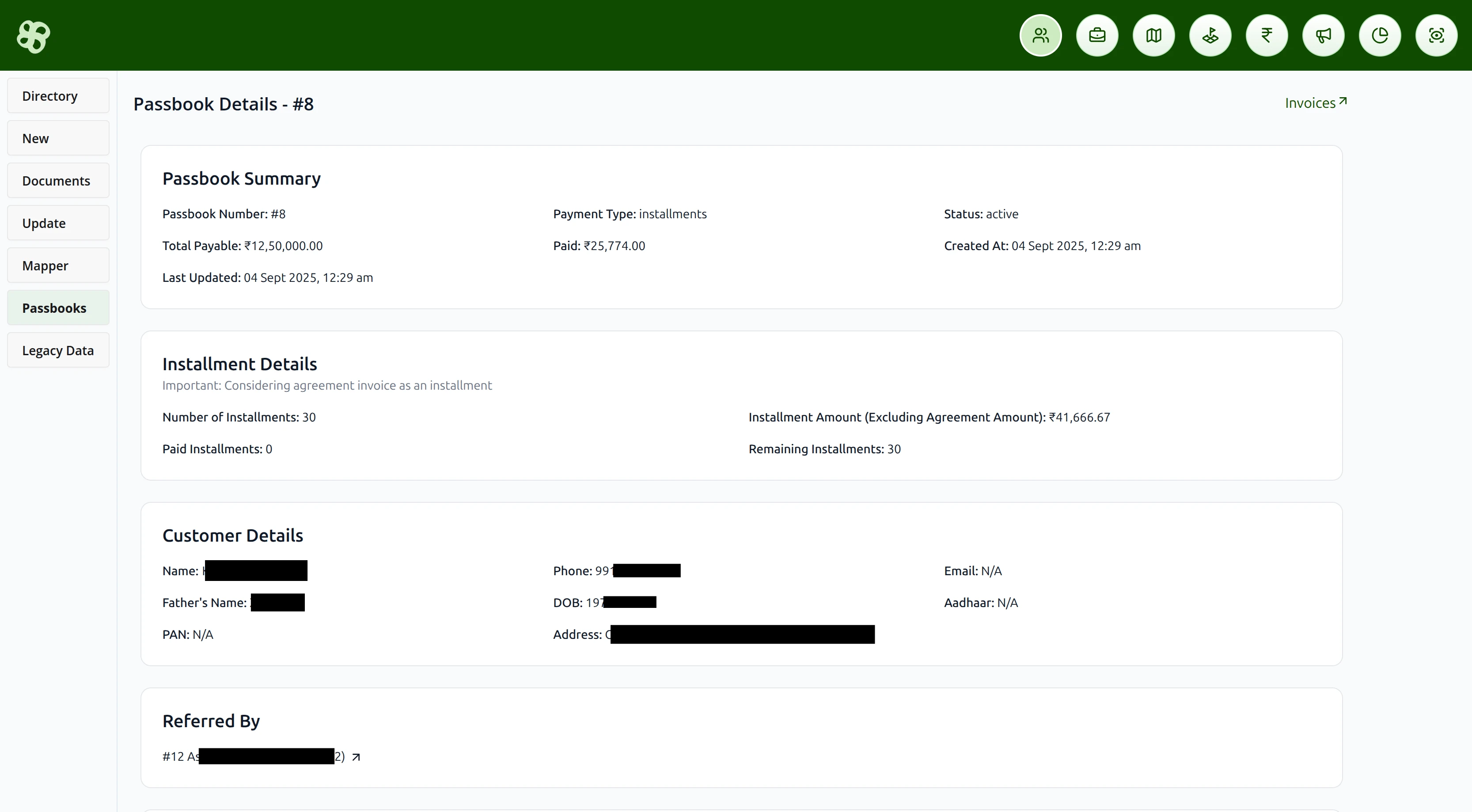This screenshot has width=1472, height=812.
Task: Open the briefcase icon section
Action: click(1096, 35)
